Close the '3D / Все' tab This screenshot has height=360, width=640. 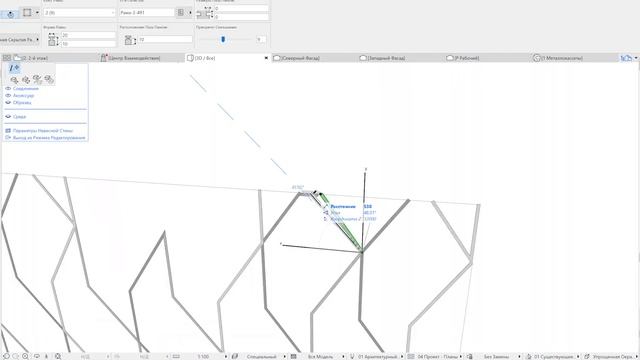click(266, 58)
